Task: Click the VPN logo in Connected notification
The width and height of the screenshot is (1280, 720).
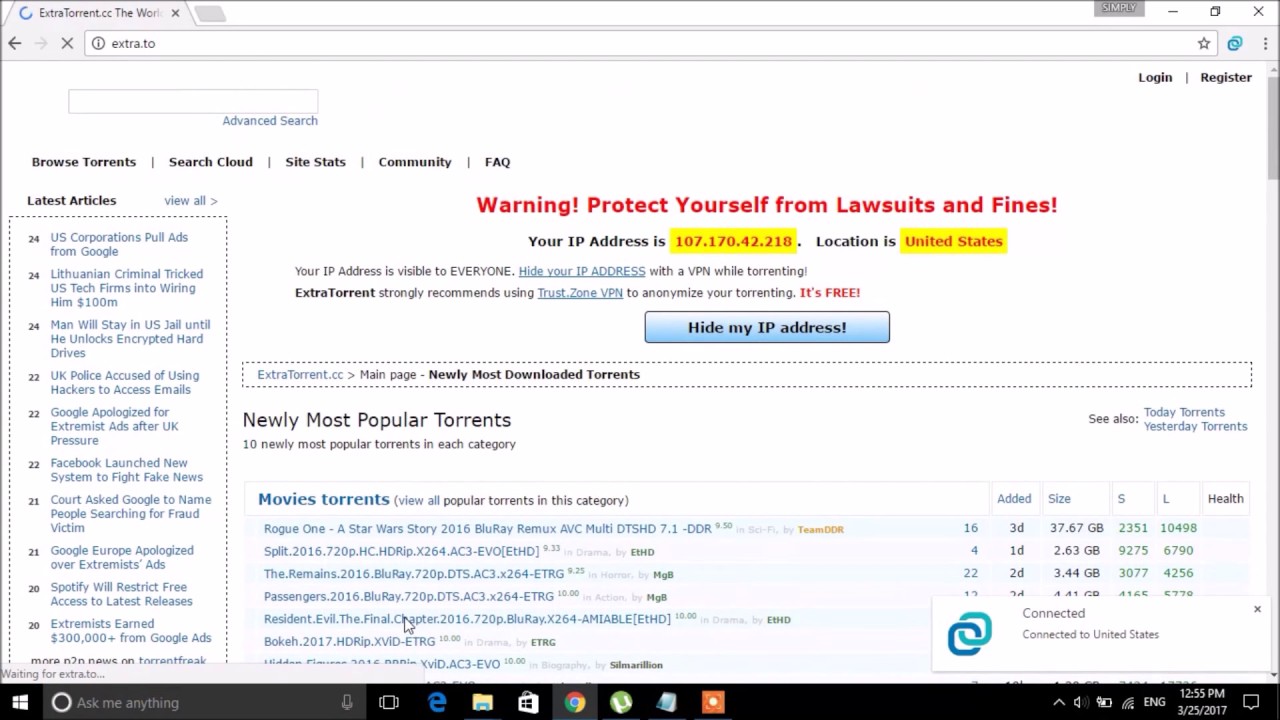Action: pyautogui.click(x=969, y=633)
